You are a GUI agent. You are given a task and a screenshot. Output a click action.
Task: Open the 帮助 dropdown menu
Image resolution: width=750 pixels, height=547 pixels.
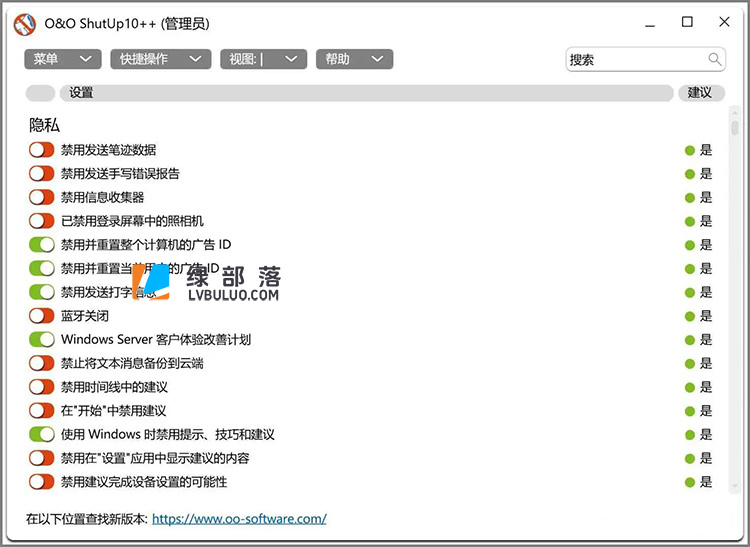tap(354, 59)
